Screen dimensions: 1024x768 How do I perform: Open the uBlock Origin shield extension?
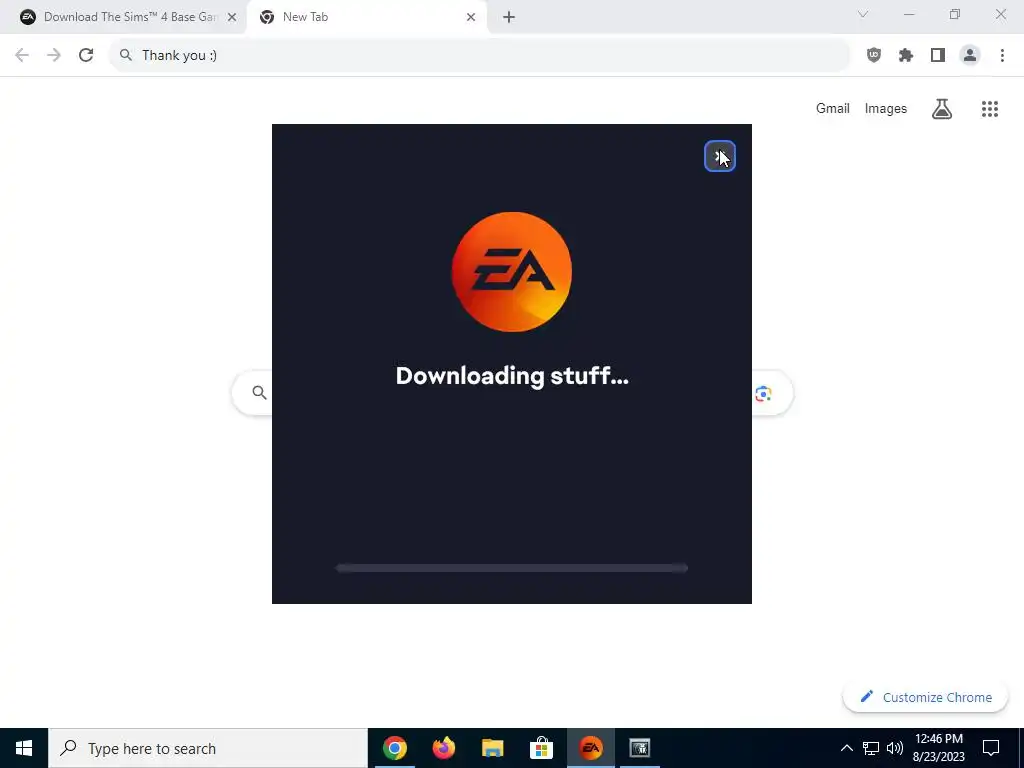pyautogui.click(x=874, y=55)
